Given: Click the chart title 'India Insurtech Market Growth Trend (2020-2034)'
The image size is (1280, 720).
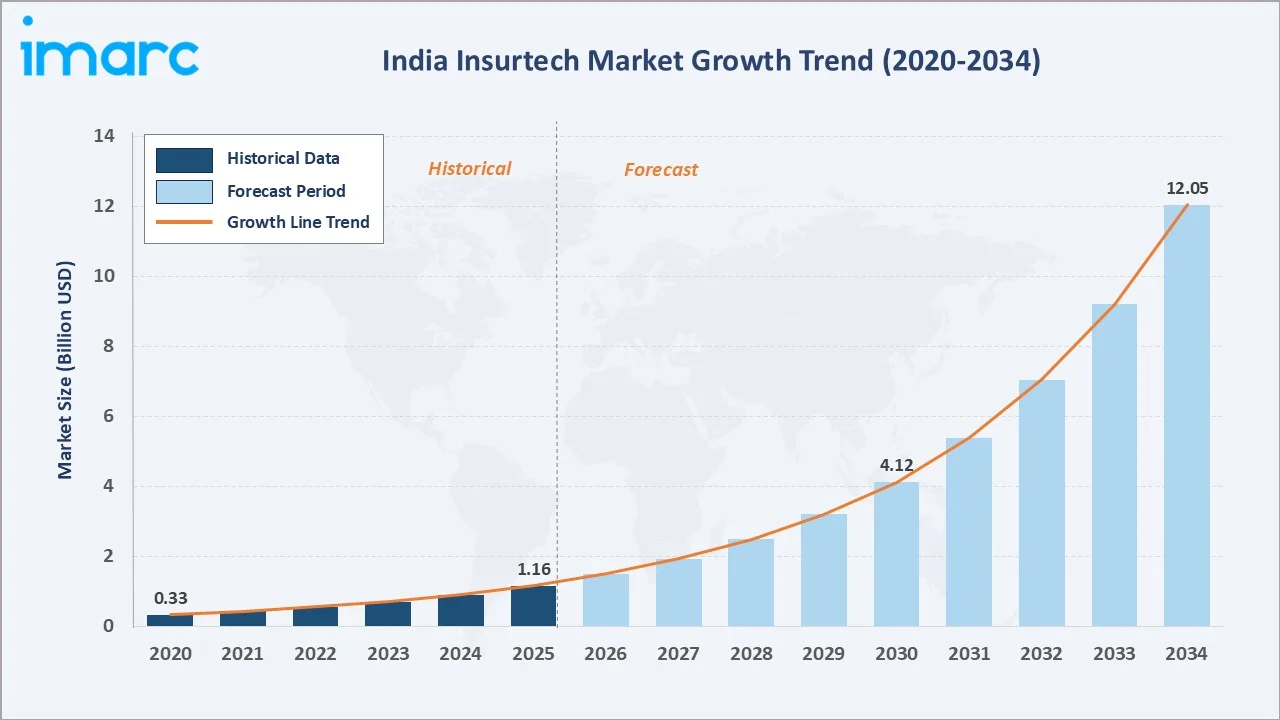Looking at the screenshot, I should pyautogui.click(x=711, y=61).
